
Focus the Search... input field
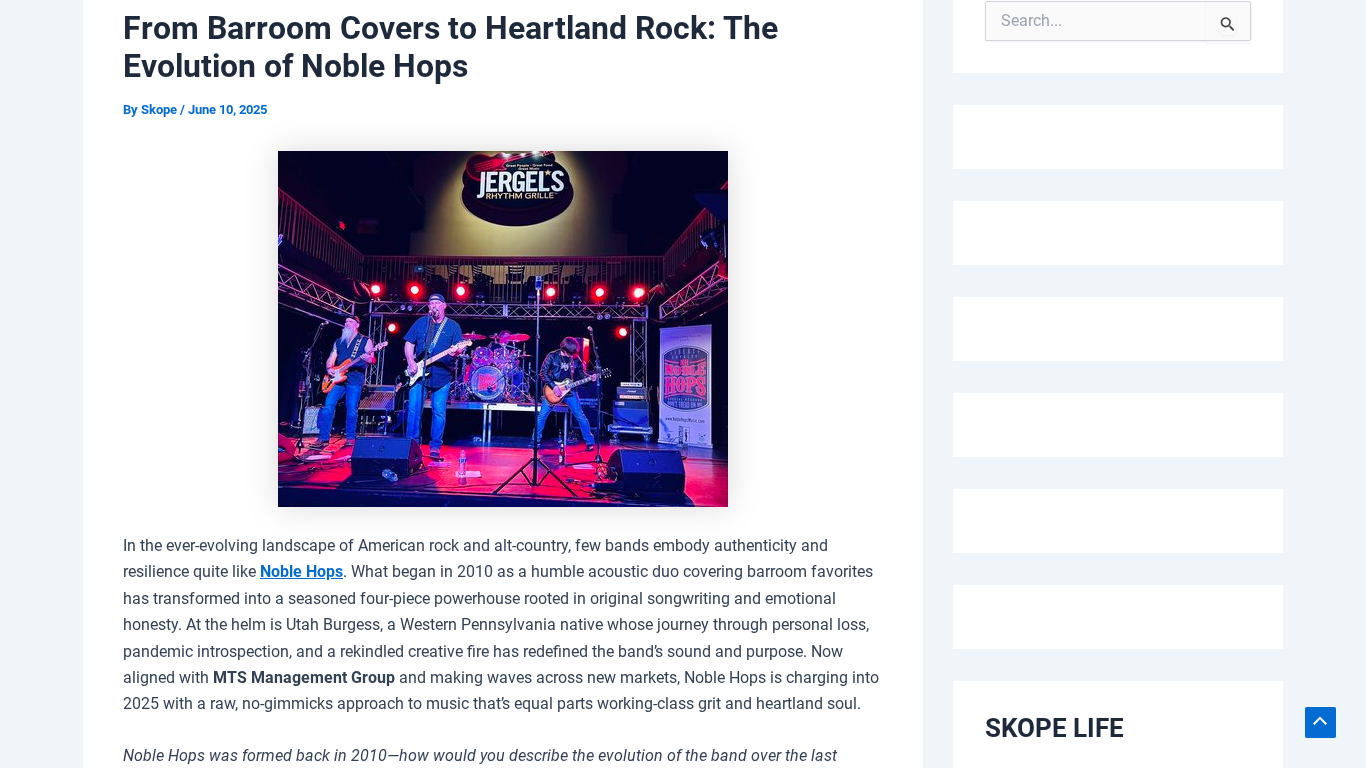click(1096, 21)
